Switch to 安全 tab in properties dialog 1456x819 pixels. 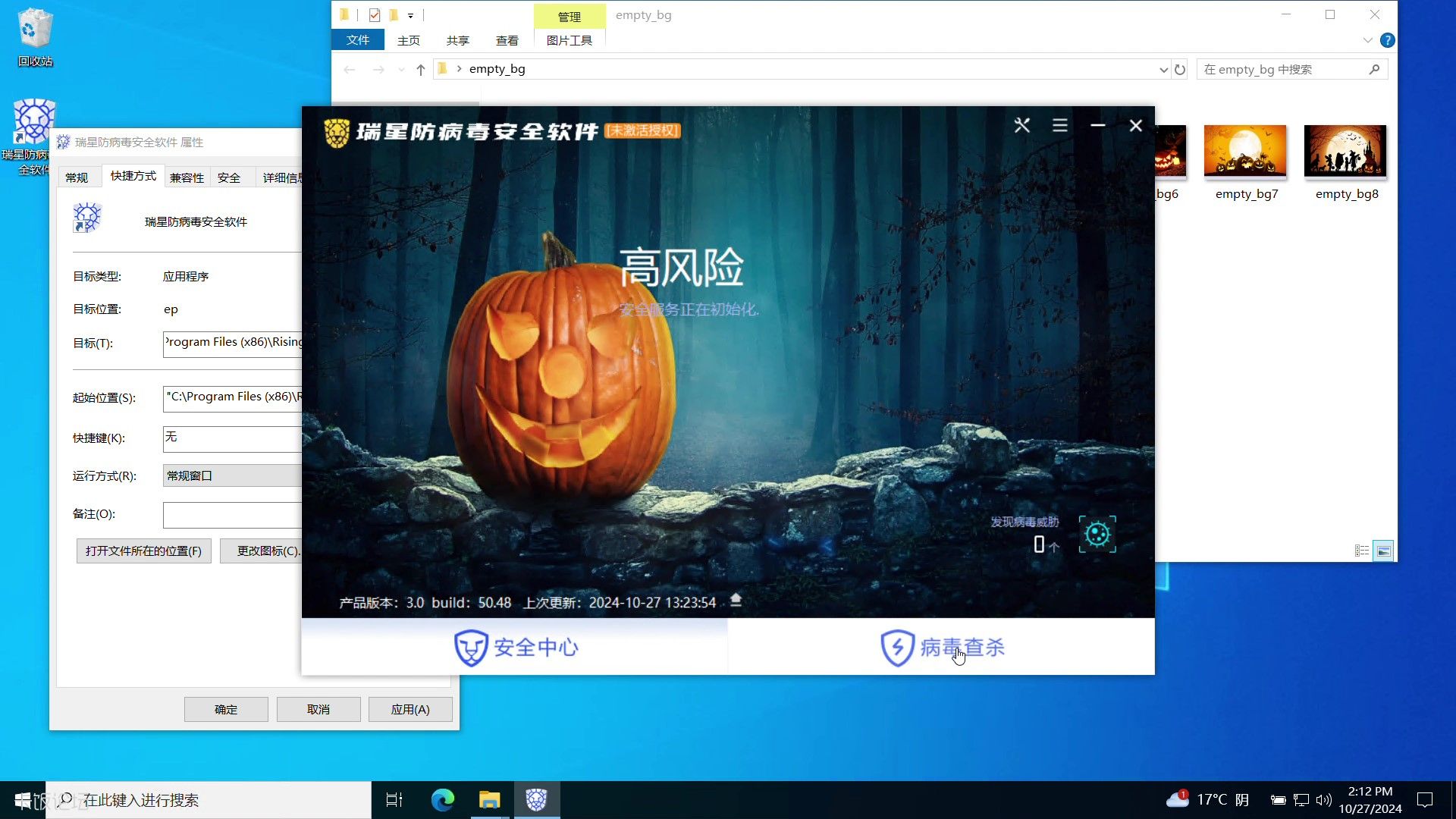click(x=229, y=177)
